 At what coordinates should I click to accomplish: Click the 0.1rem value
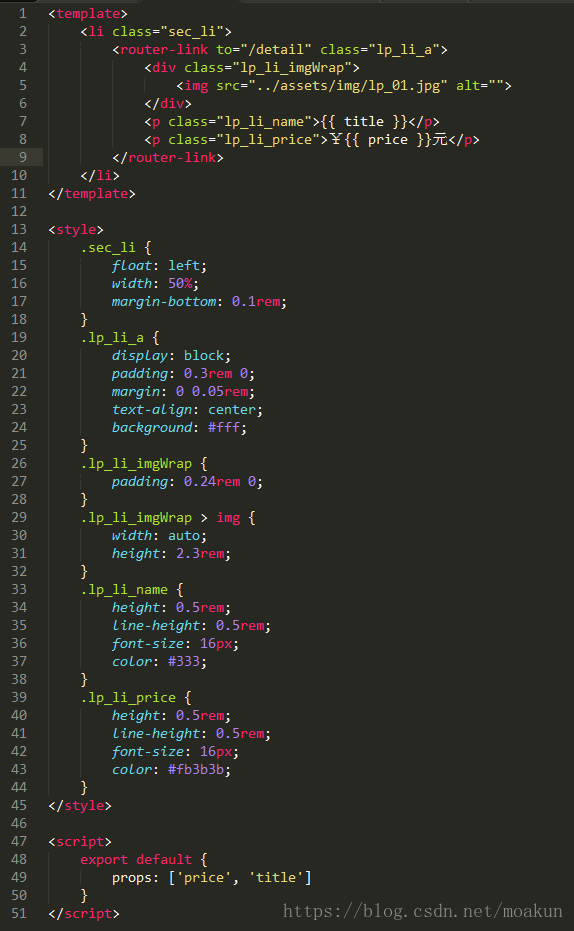(256, 301)
